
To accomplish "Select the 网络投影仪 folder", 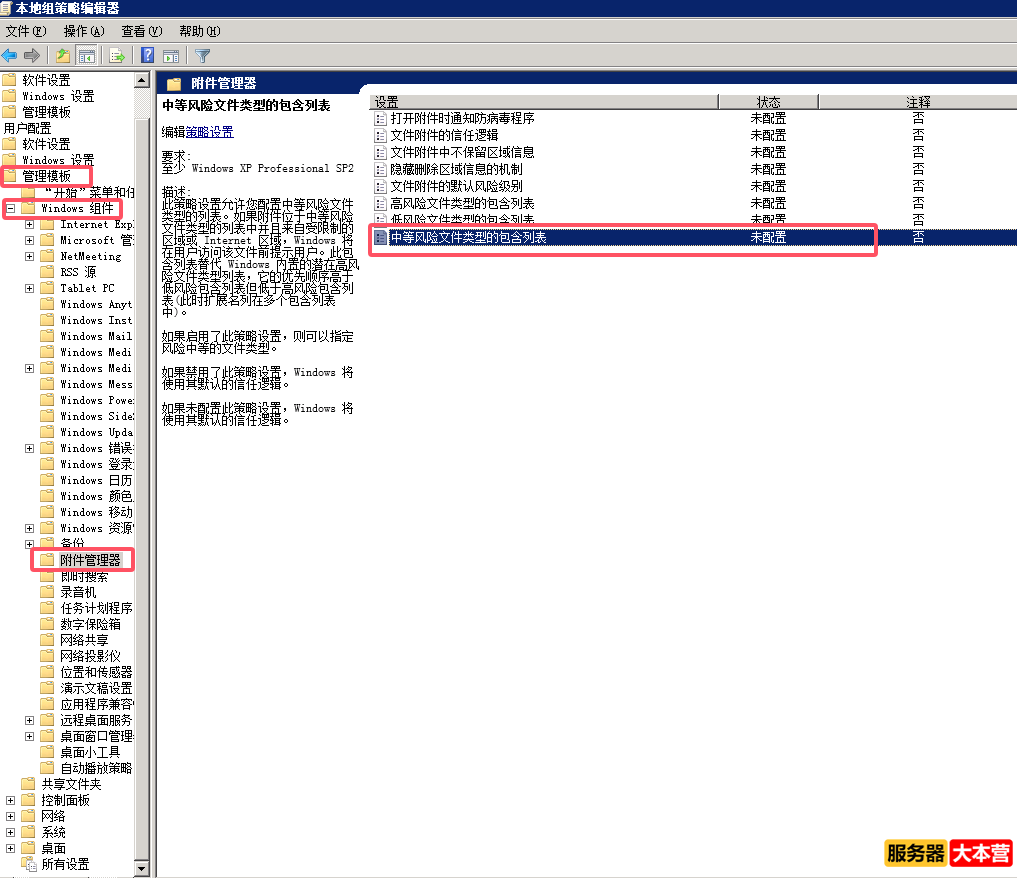I will (x=90, y=656).
